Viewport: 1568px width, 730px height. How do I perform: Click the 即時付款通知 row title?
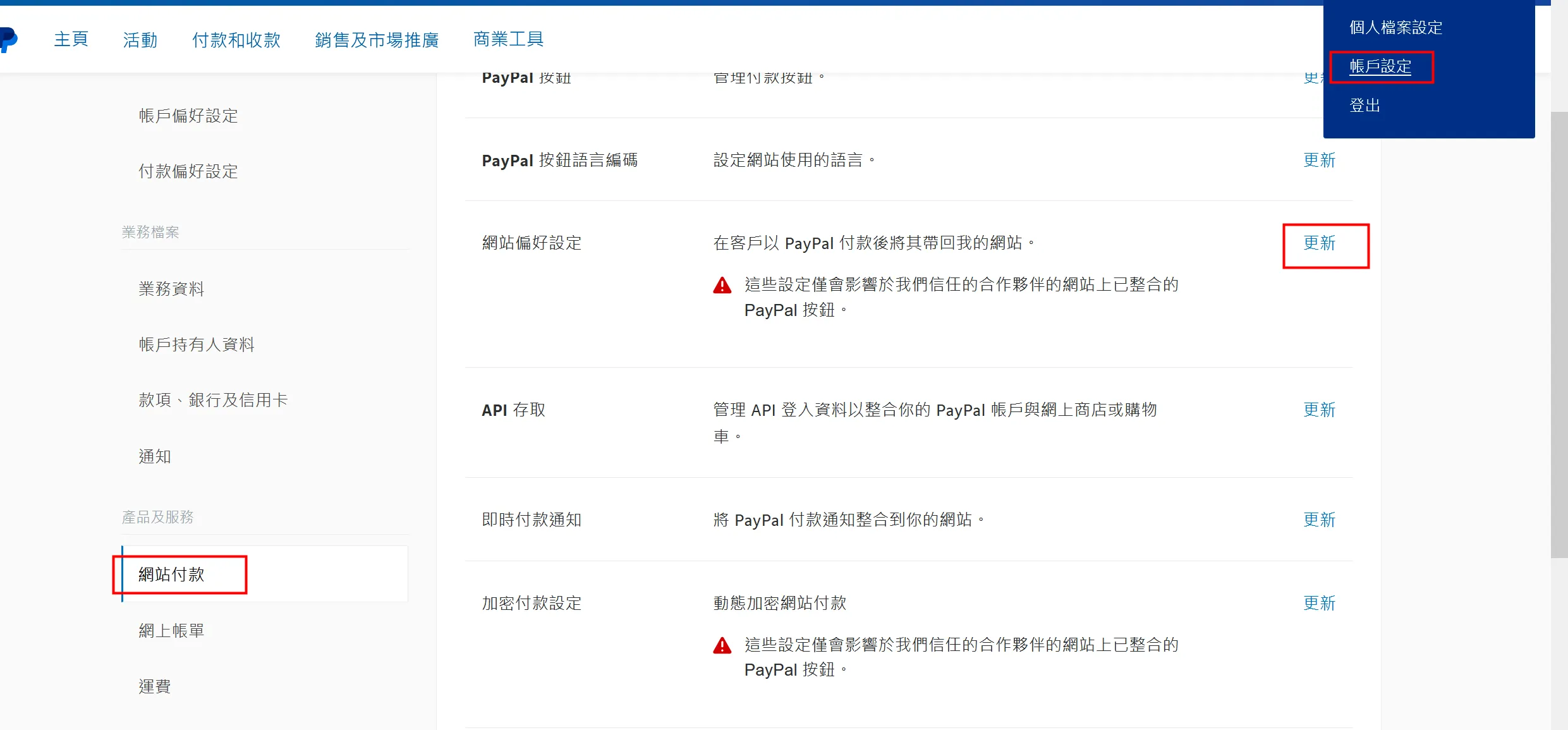coord(532,520)
